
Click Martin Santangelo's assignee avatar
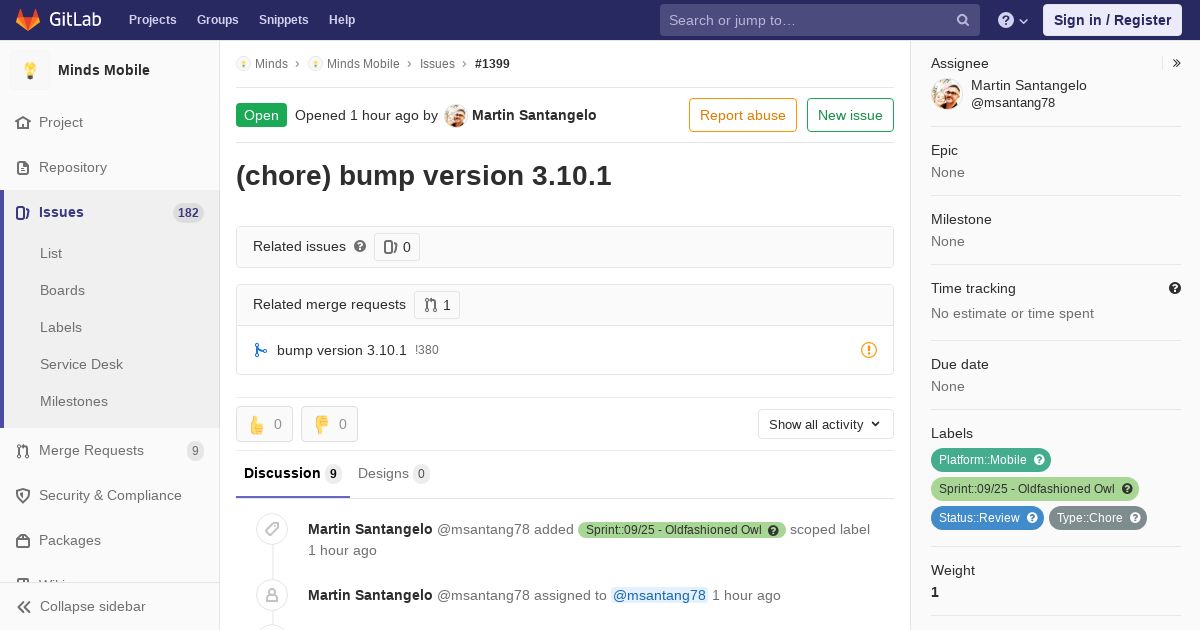(x=946, y=94)
